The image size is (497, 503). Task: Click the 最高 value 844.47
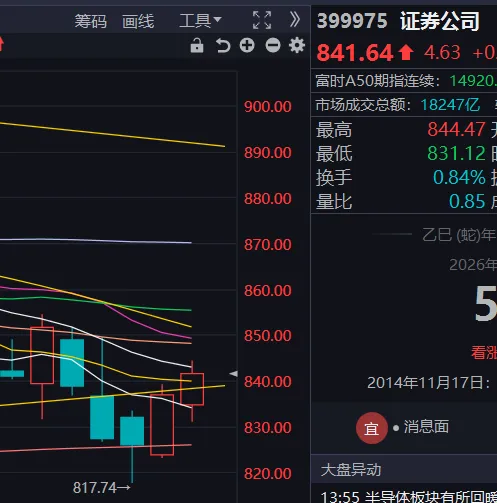(456, 129)
